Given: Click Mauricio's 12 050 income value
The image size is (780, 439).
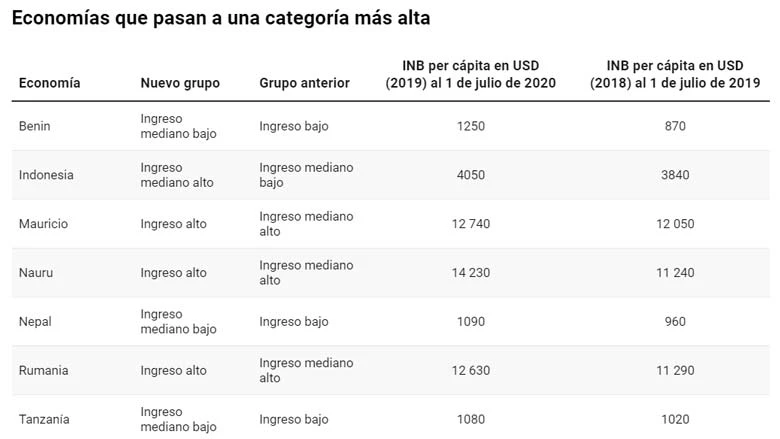Looking at the screenshot, I should pos(674,224).
